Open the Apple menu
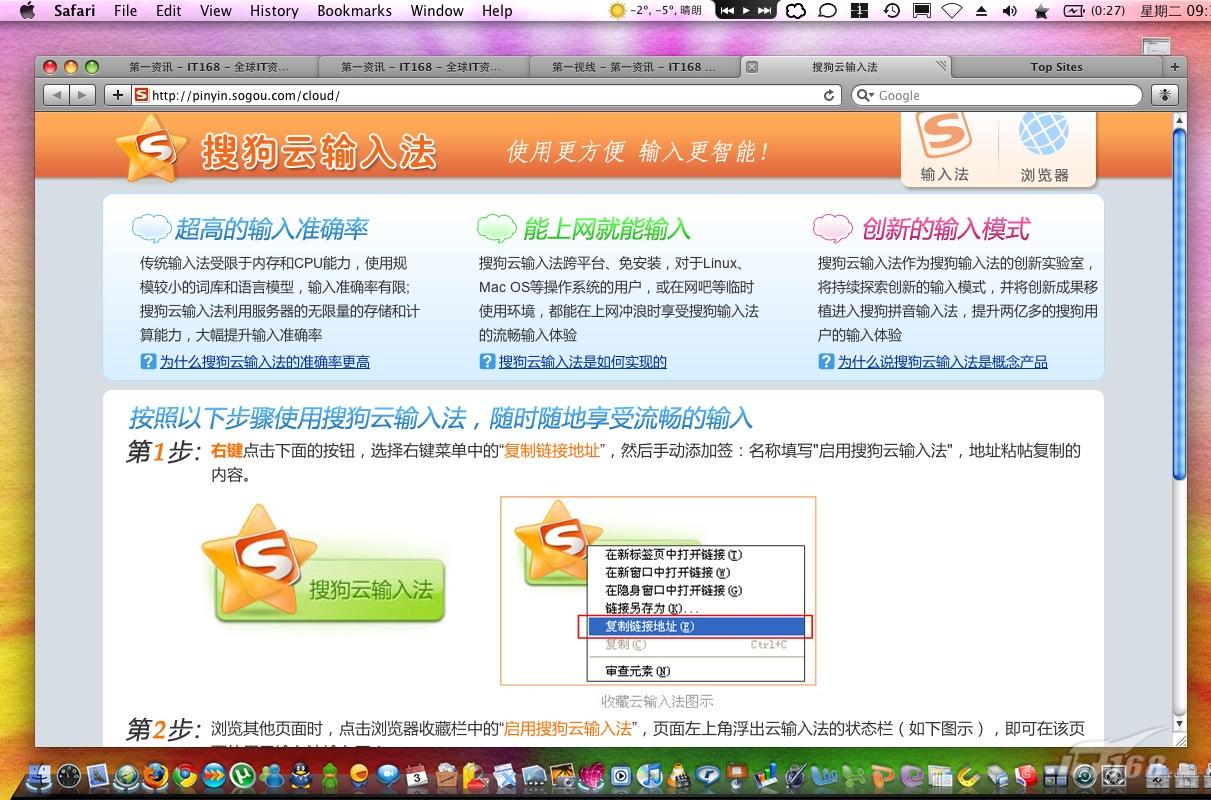Image resolution: width=1211 pixels, height=800 pixels. pos(27,11)
